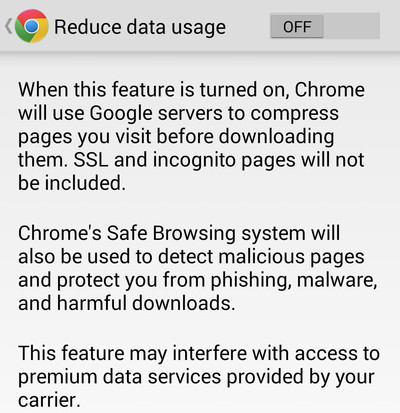Click the Reduce data usage title
This screenshot has height=413, width=400.
(x=140, y=27)
